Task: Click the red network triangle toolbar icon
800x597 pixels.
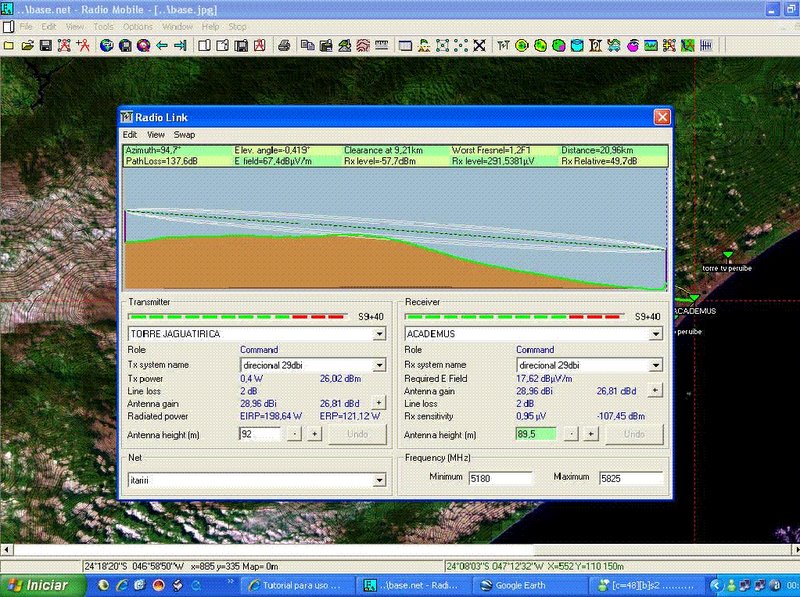Action: (x=64, y=46)
